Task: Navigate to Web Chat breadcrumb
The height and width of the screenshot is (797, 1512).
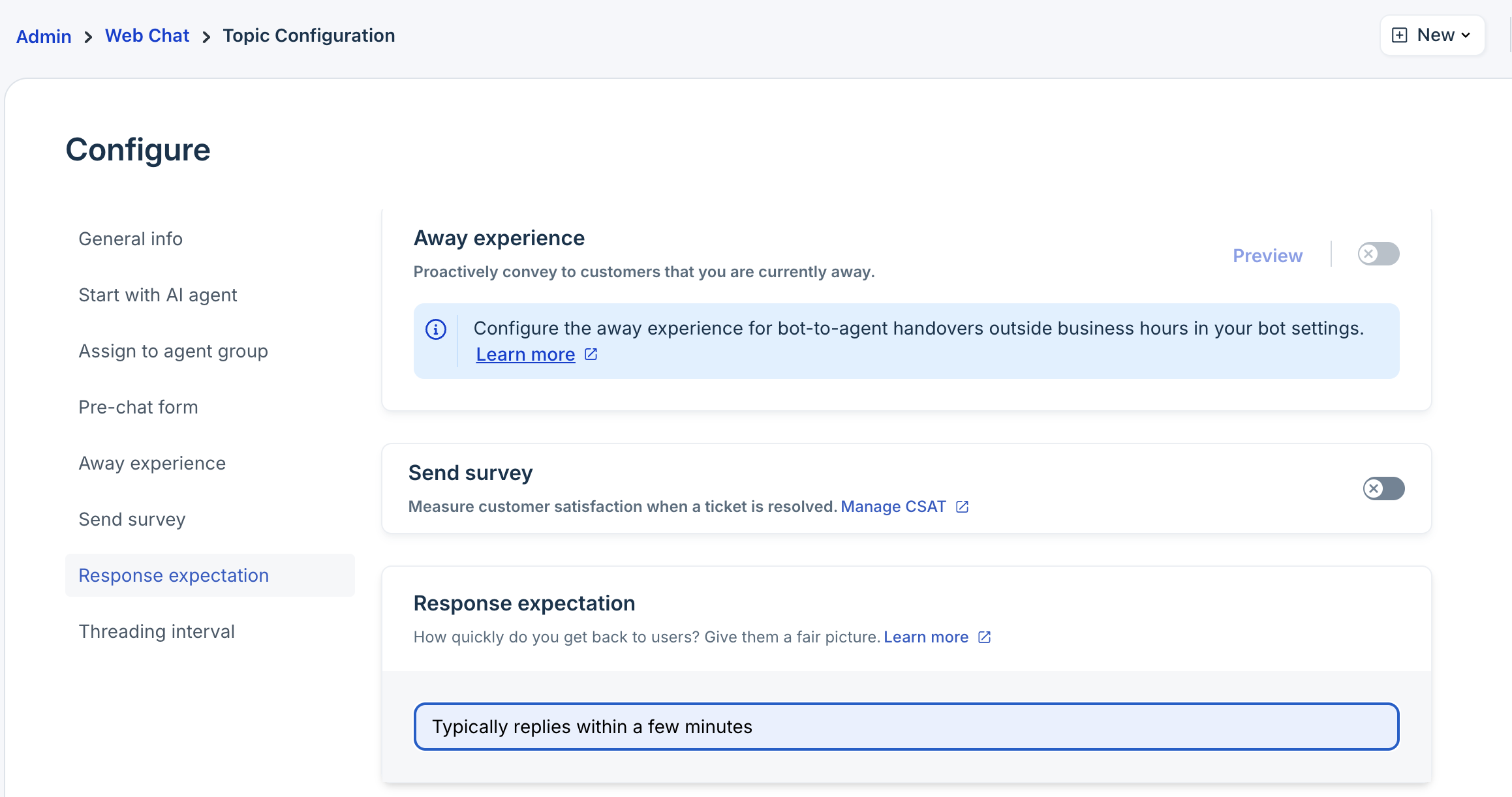Action: [147, 36]
